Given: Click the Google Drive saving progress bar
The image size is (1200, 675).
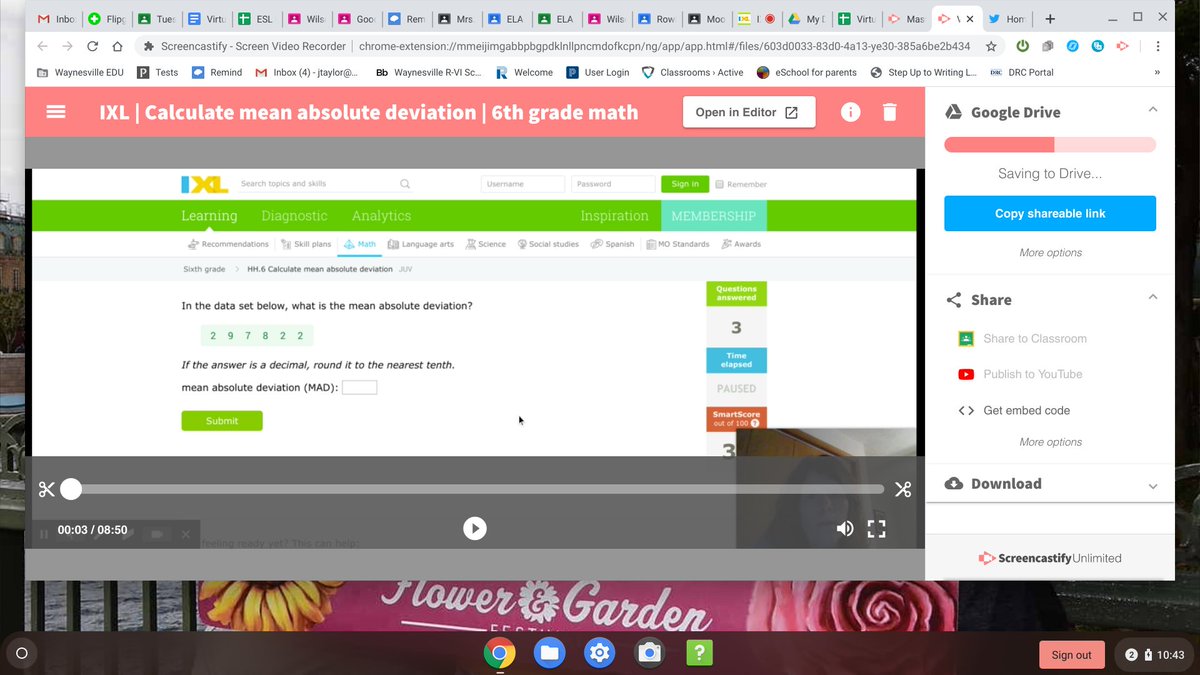Looking at the screenshot, I should (x=1050, y=145).
